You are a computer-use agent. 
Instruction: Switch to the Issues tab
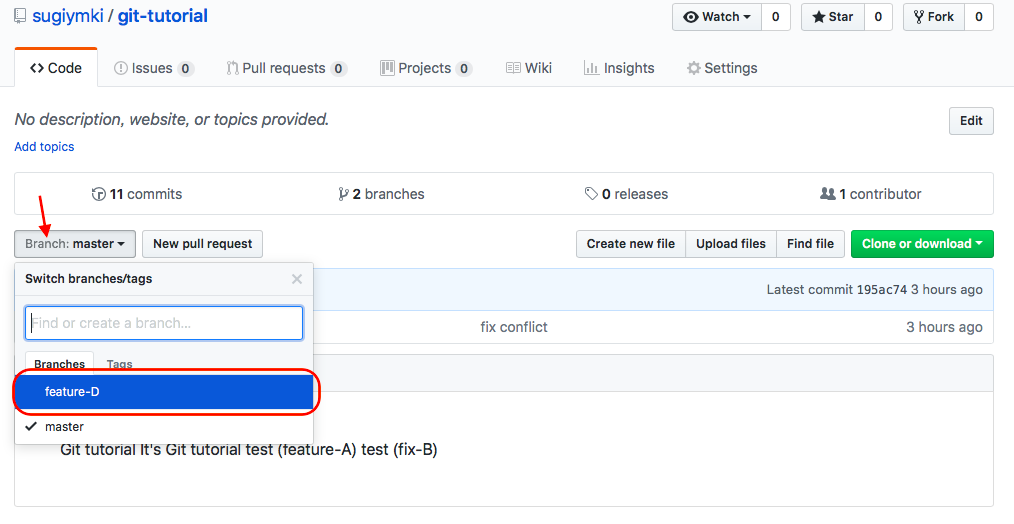pyautogui.click(x=152, y=68)
